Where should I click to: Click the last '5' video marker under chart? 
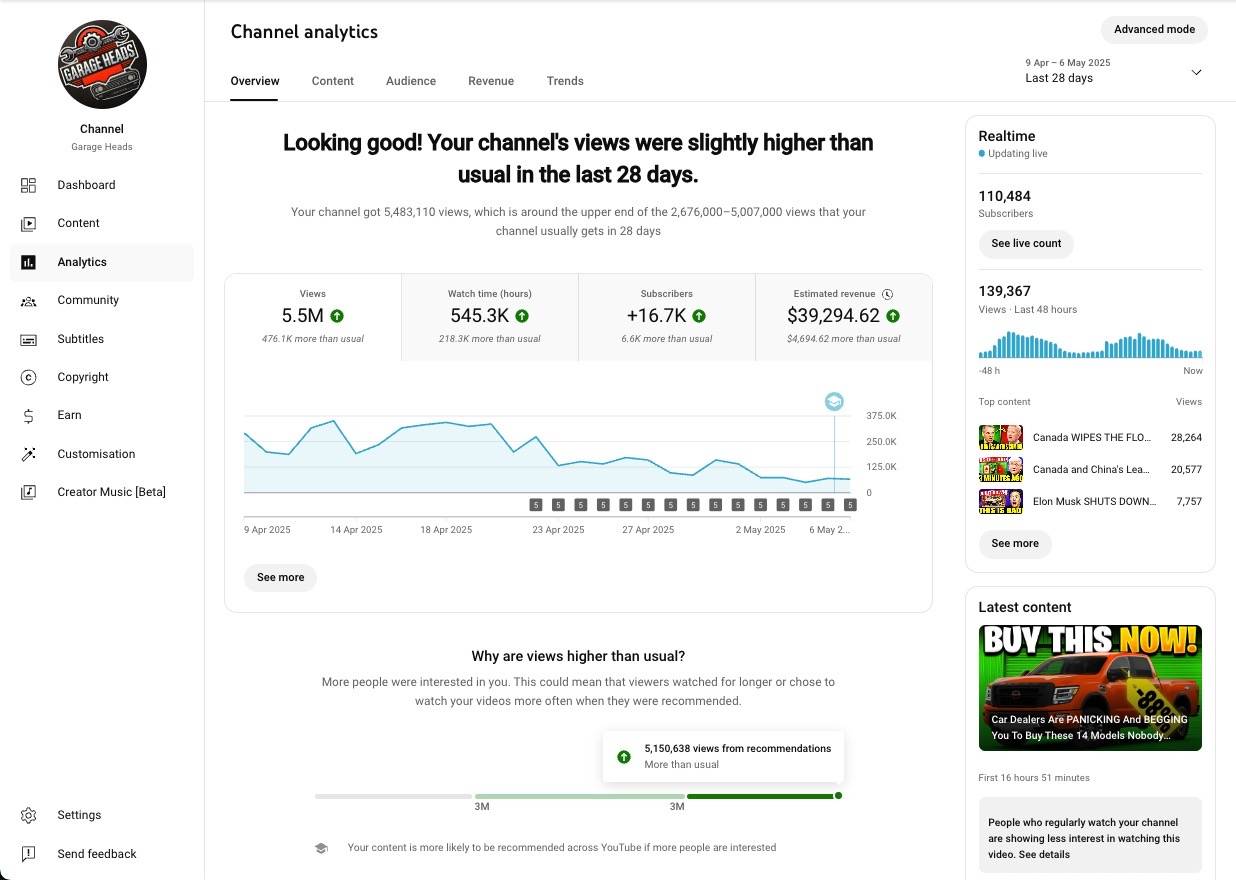tap(851, 505)
